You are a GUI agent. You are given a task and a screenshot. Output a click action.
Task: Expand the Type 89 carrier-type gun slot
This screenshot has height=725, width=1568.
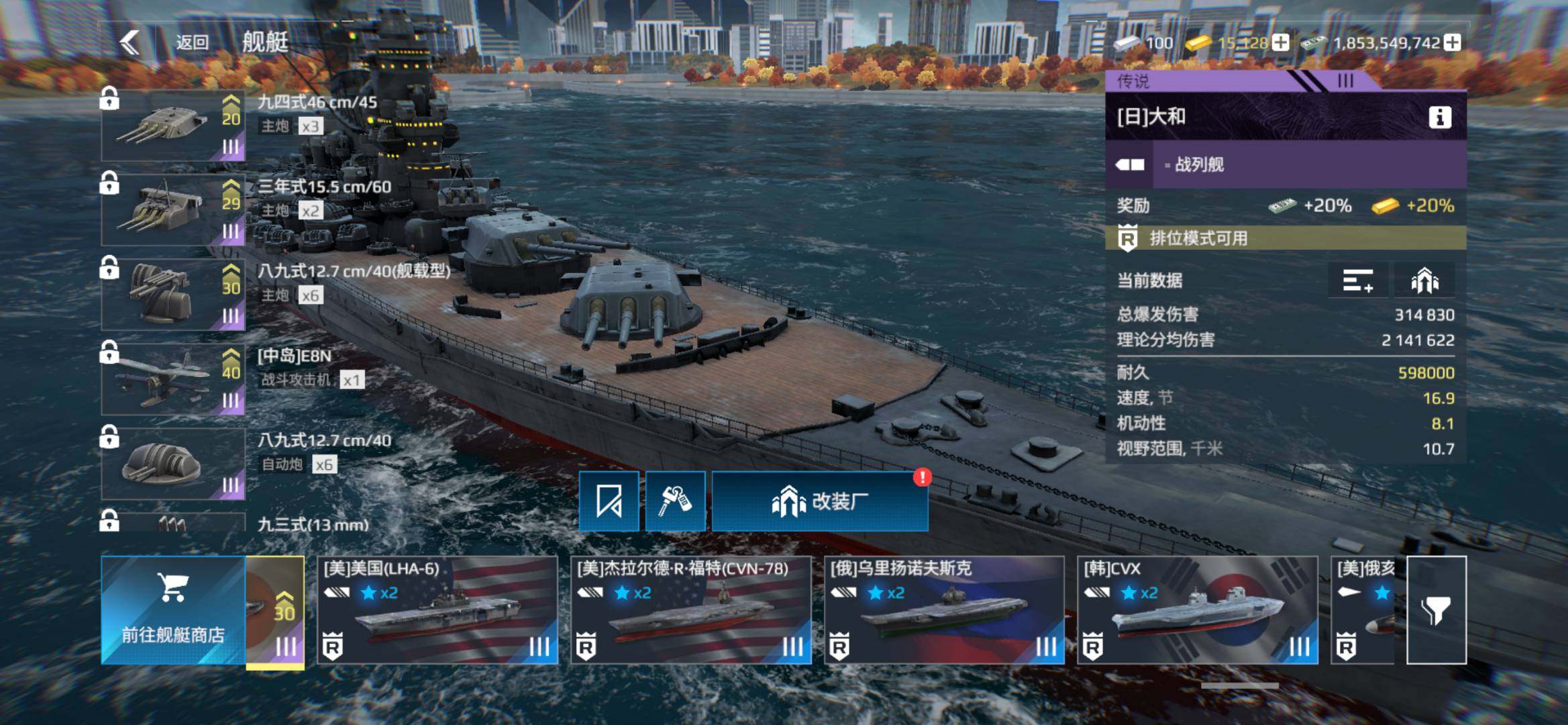(x=173, y=295)
